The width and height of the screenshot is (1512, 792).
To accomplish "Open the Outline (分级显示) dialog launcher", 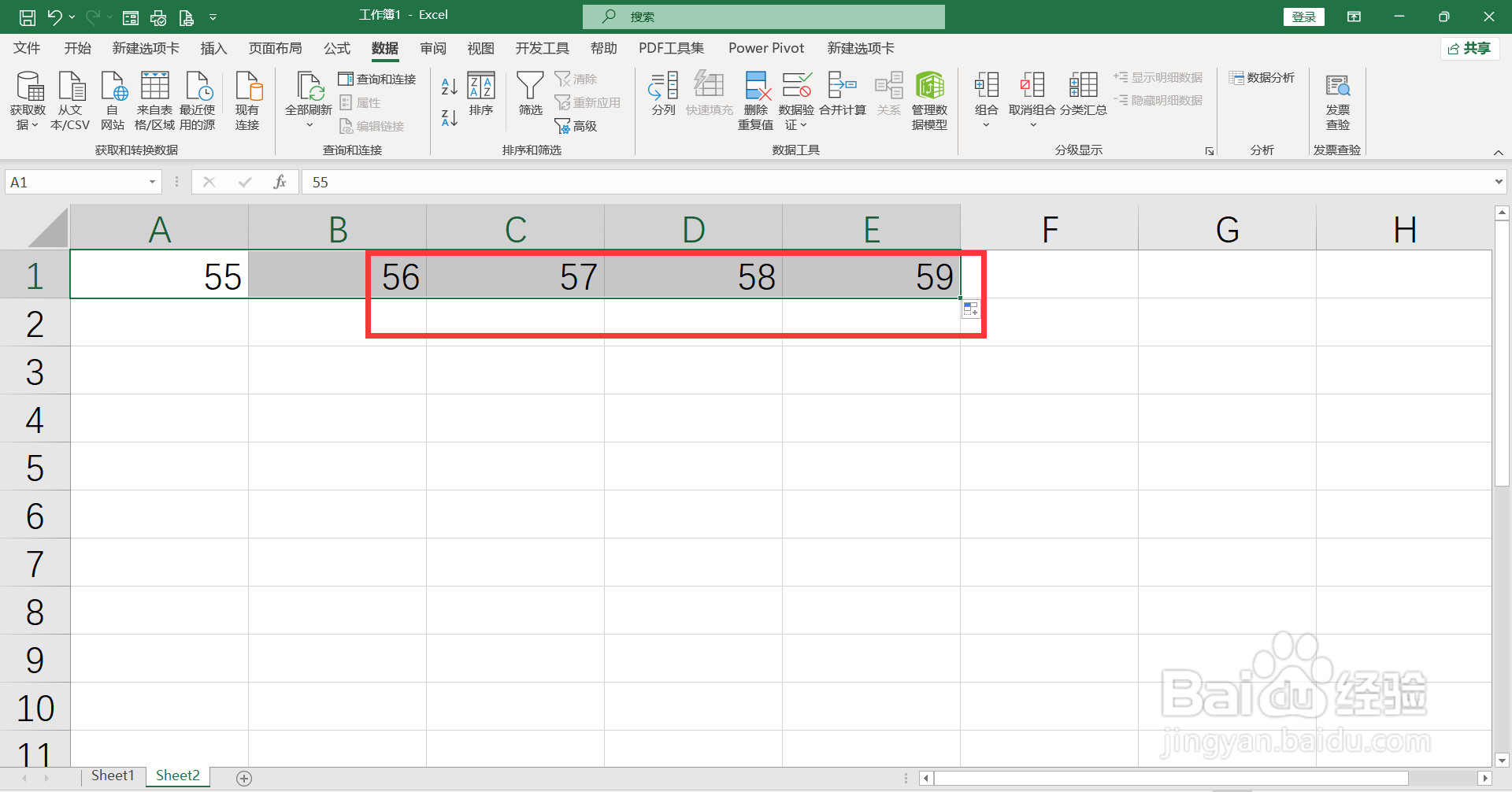I will click(x=1210, y=151).
